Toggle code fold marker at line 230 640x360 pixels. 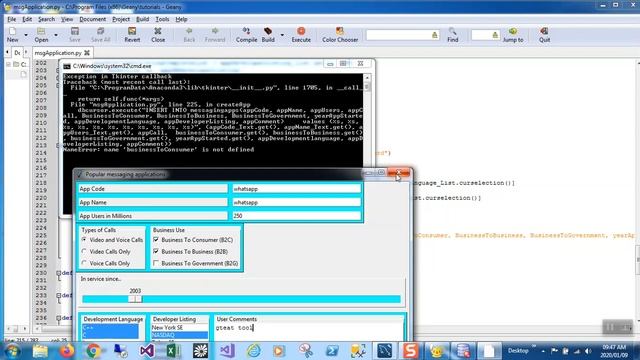point(58,273)
